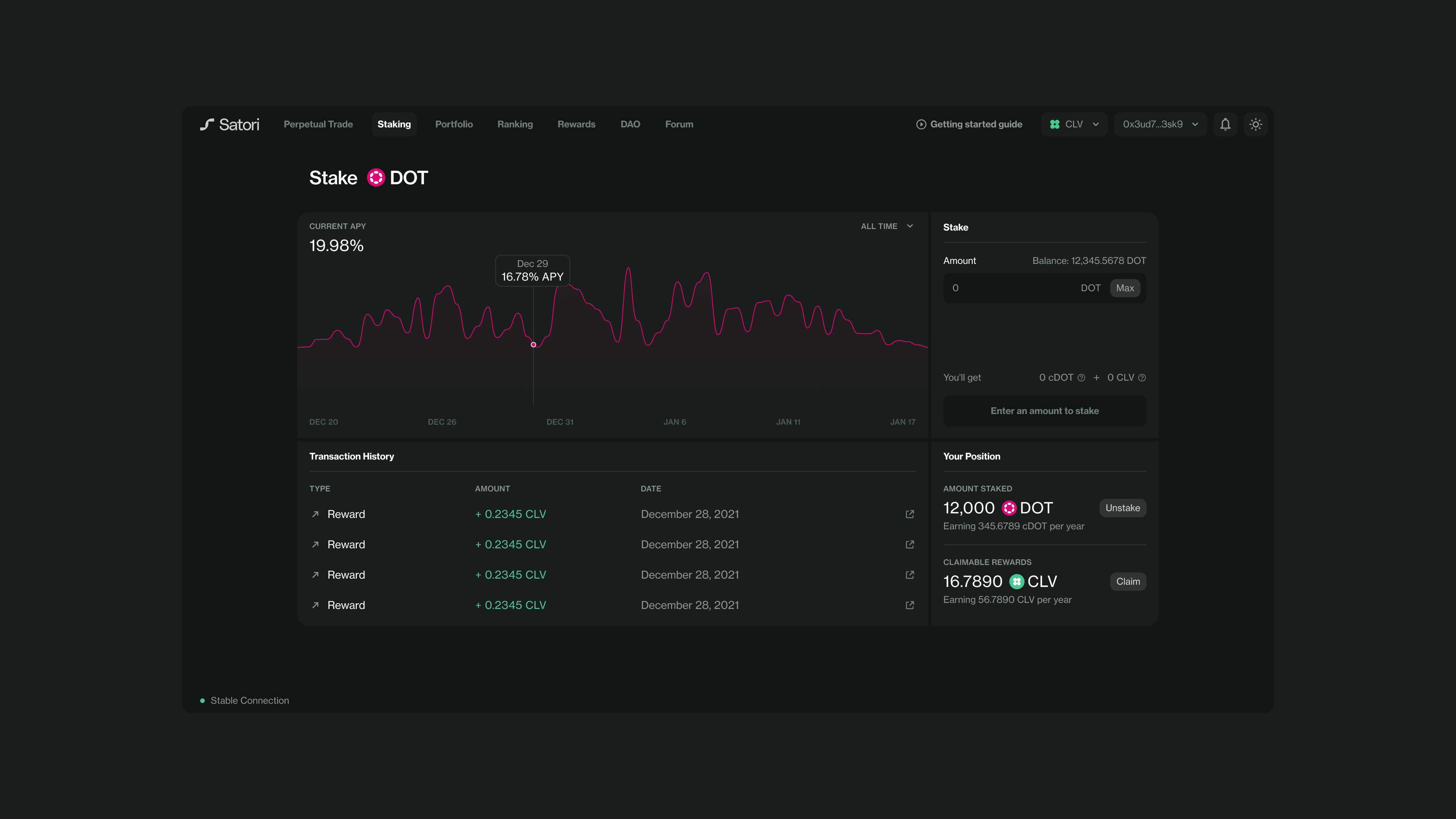Open external link for second Reward transaction

coord(910,545)
